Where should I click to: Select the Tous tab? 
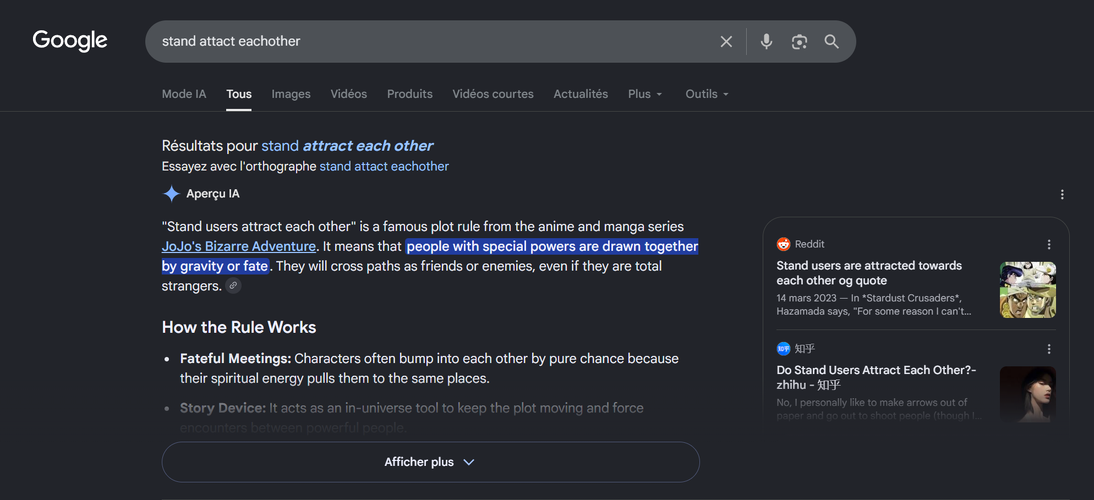[239, 93]
